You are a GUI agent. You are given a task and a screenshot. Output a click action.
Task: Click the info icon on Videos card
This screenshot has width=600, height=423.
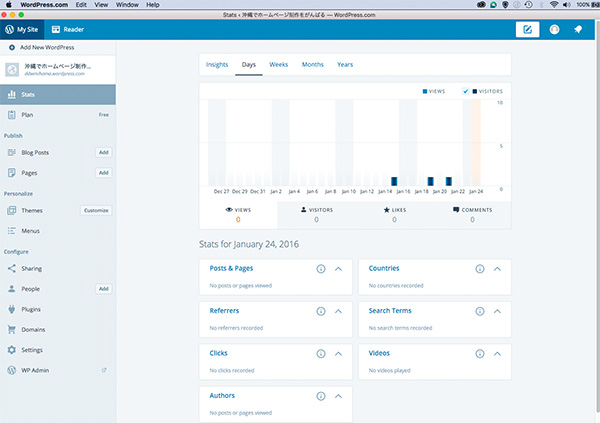click(x=480, y=354)
